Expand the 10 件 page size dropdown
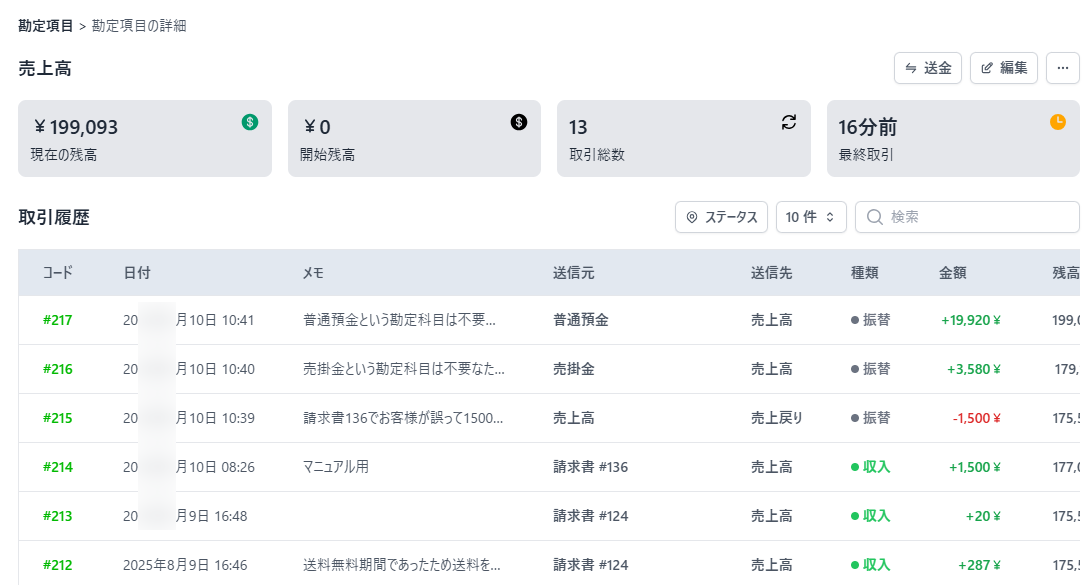1083x585 pixels. click(811, 217)
